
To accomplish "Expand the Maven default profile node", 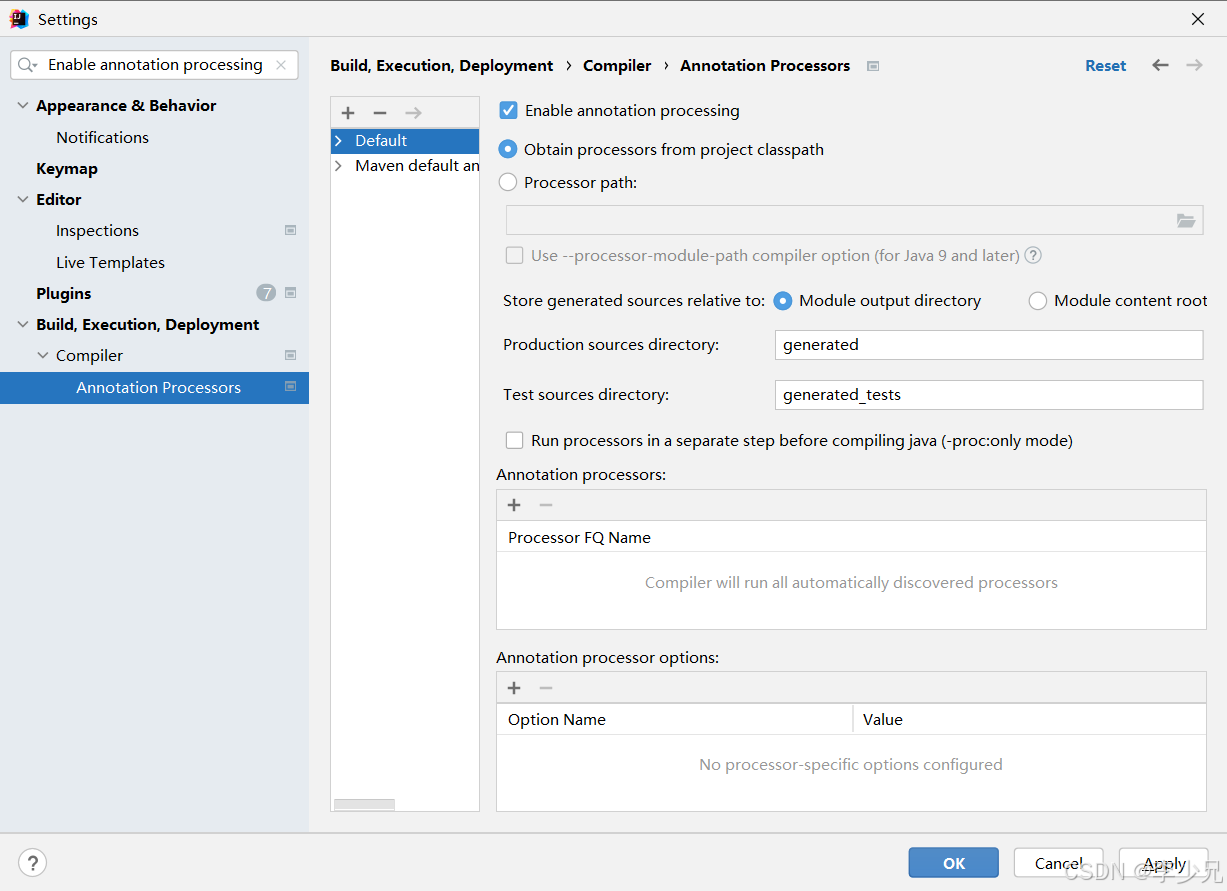I will click(x=339, y=166).
